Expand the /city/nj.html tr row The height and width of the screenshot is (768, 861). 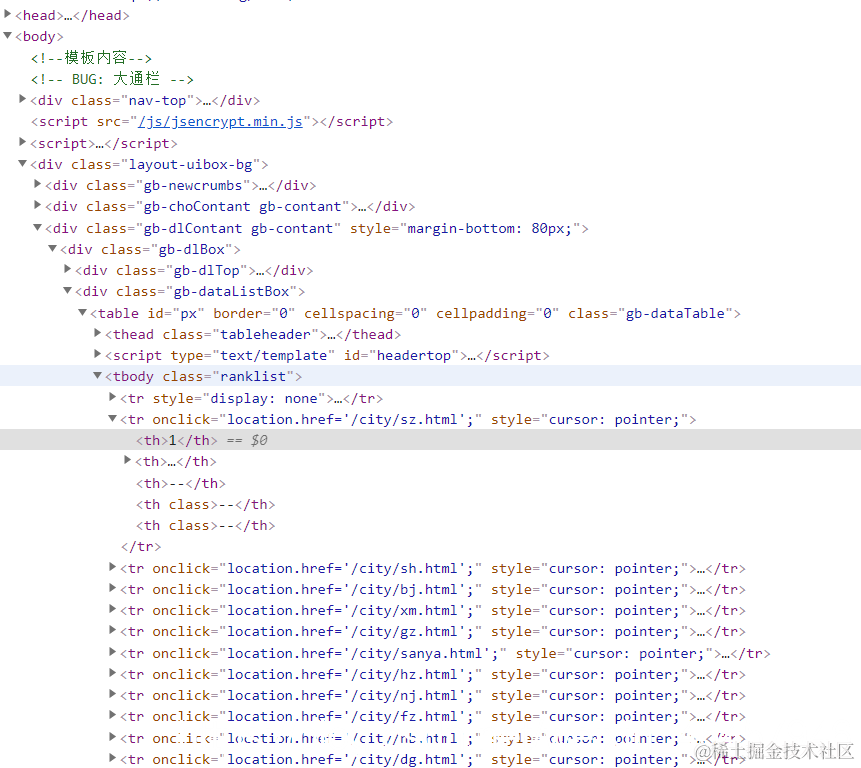113,694
